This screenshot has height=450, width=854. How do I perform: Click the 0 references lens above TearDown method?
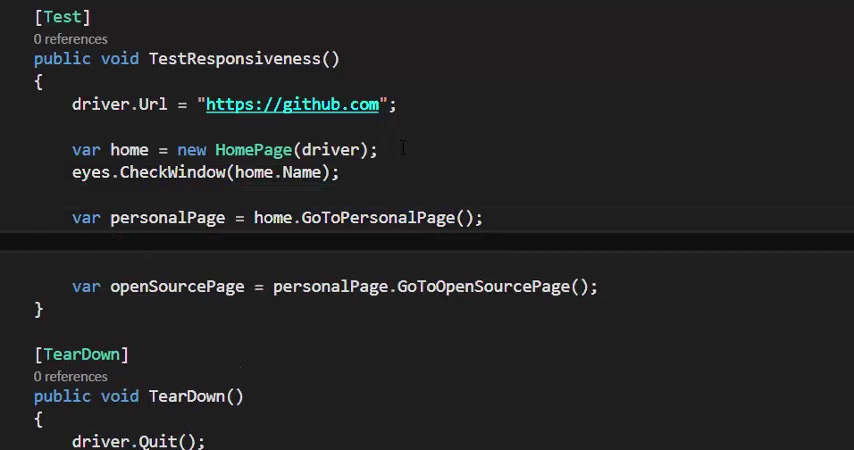click(70, 376)
